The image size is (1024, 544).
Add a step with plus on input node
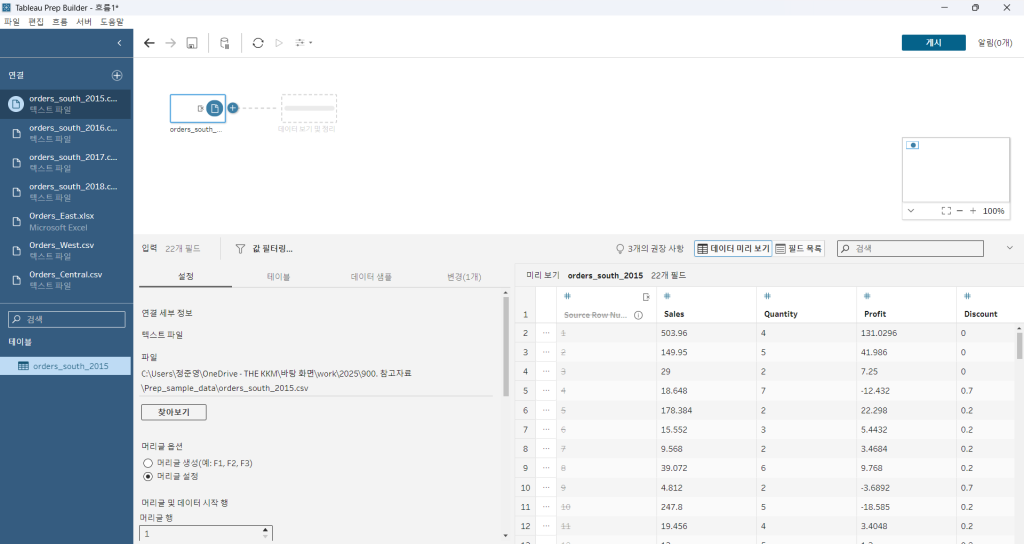click(x=232, y=108)
